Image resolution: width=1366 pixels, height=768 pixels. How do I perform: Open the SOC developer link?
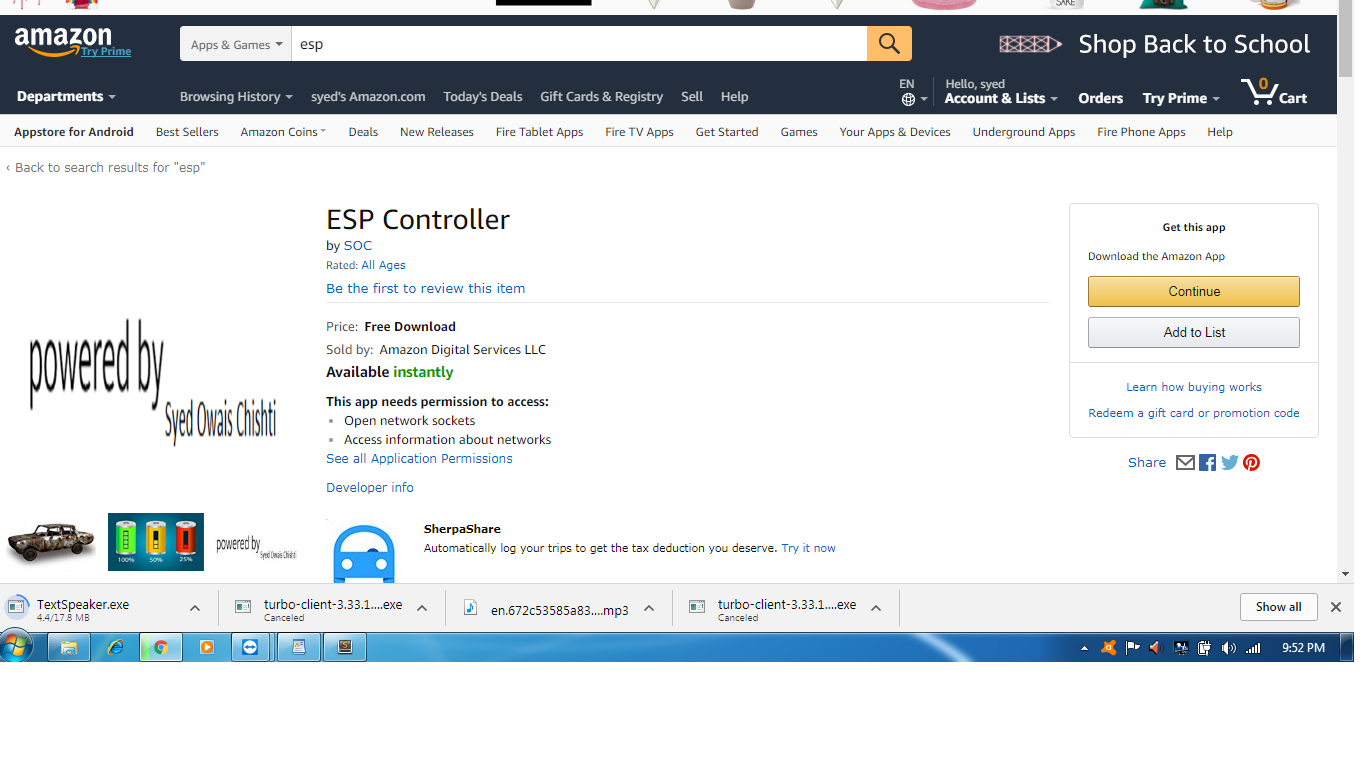click(x=358, y=246)
